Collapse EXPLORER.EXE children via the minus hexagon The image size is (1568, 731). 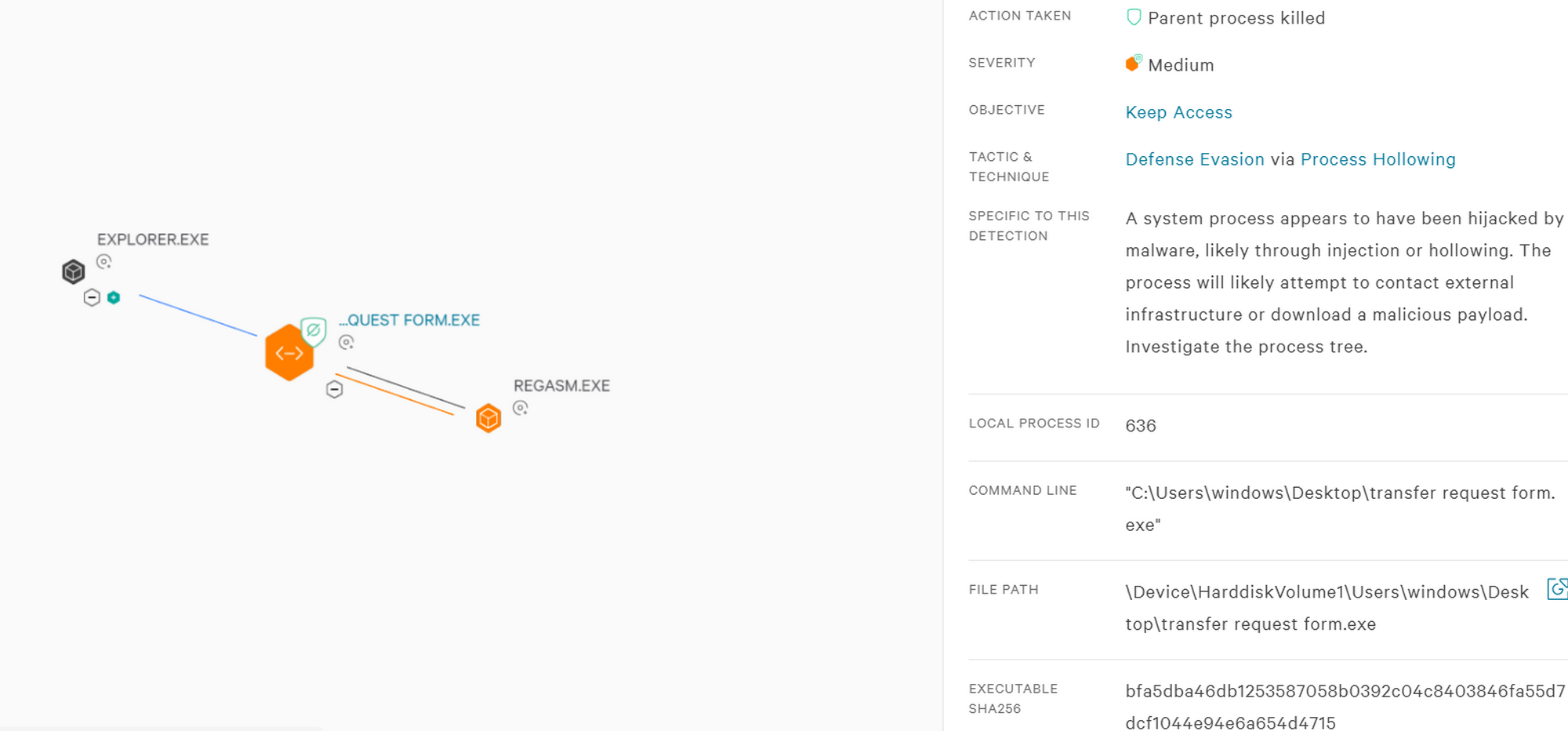[x=92, y=298]
